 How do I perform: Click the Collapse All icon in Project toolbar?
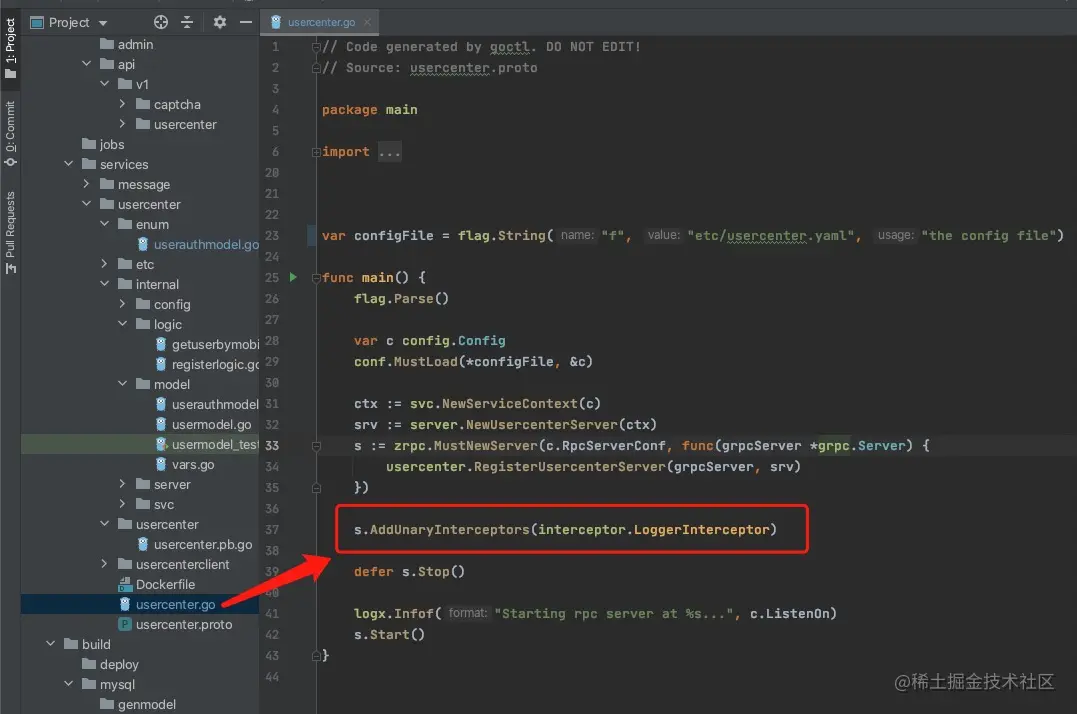(187, 23)
